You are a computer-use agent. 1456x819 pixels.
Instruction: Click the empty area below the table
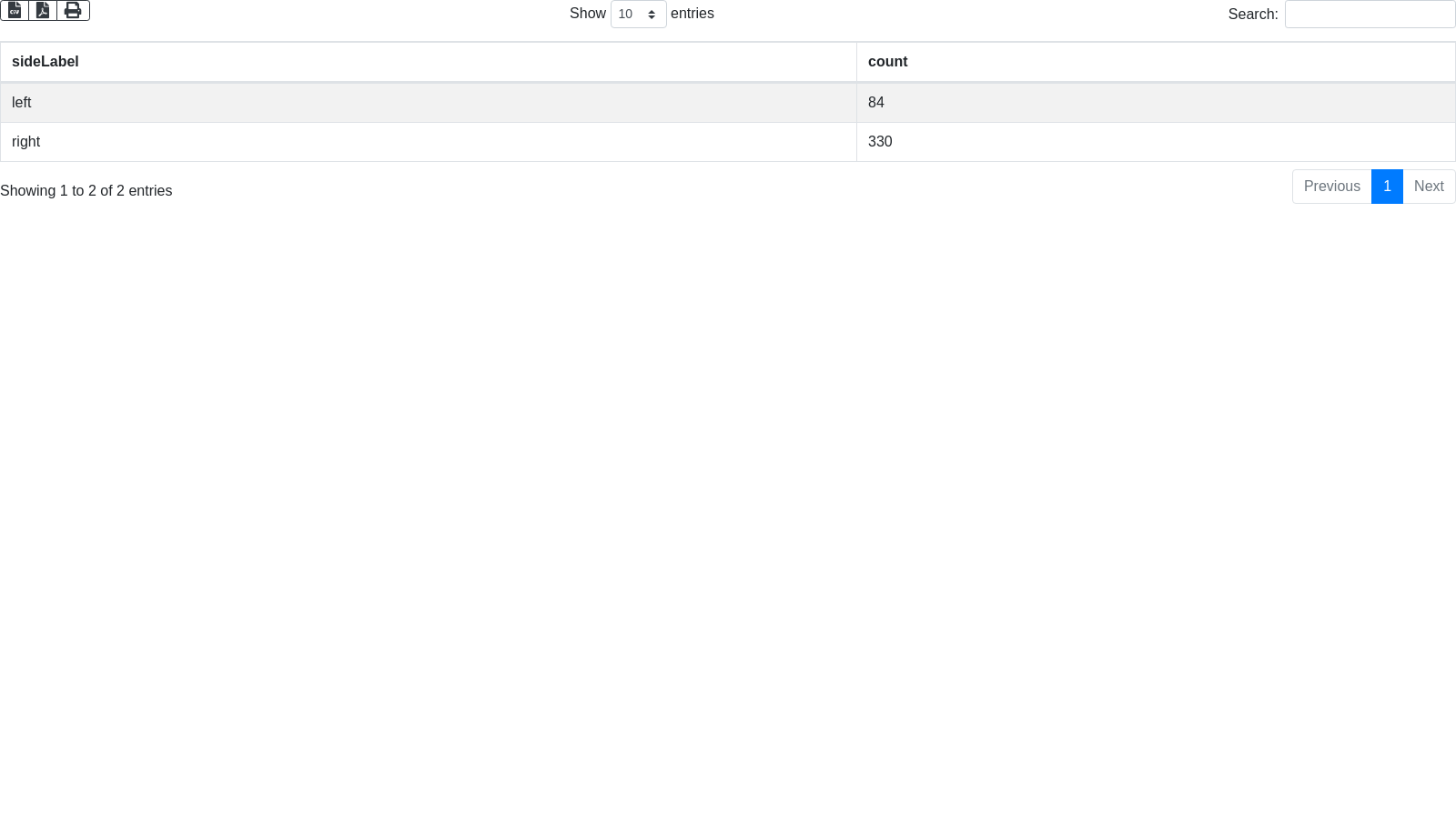tap(728, 500)
